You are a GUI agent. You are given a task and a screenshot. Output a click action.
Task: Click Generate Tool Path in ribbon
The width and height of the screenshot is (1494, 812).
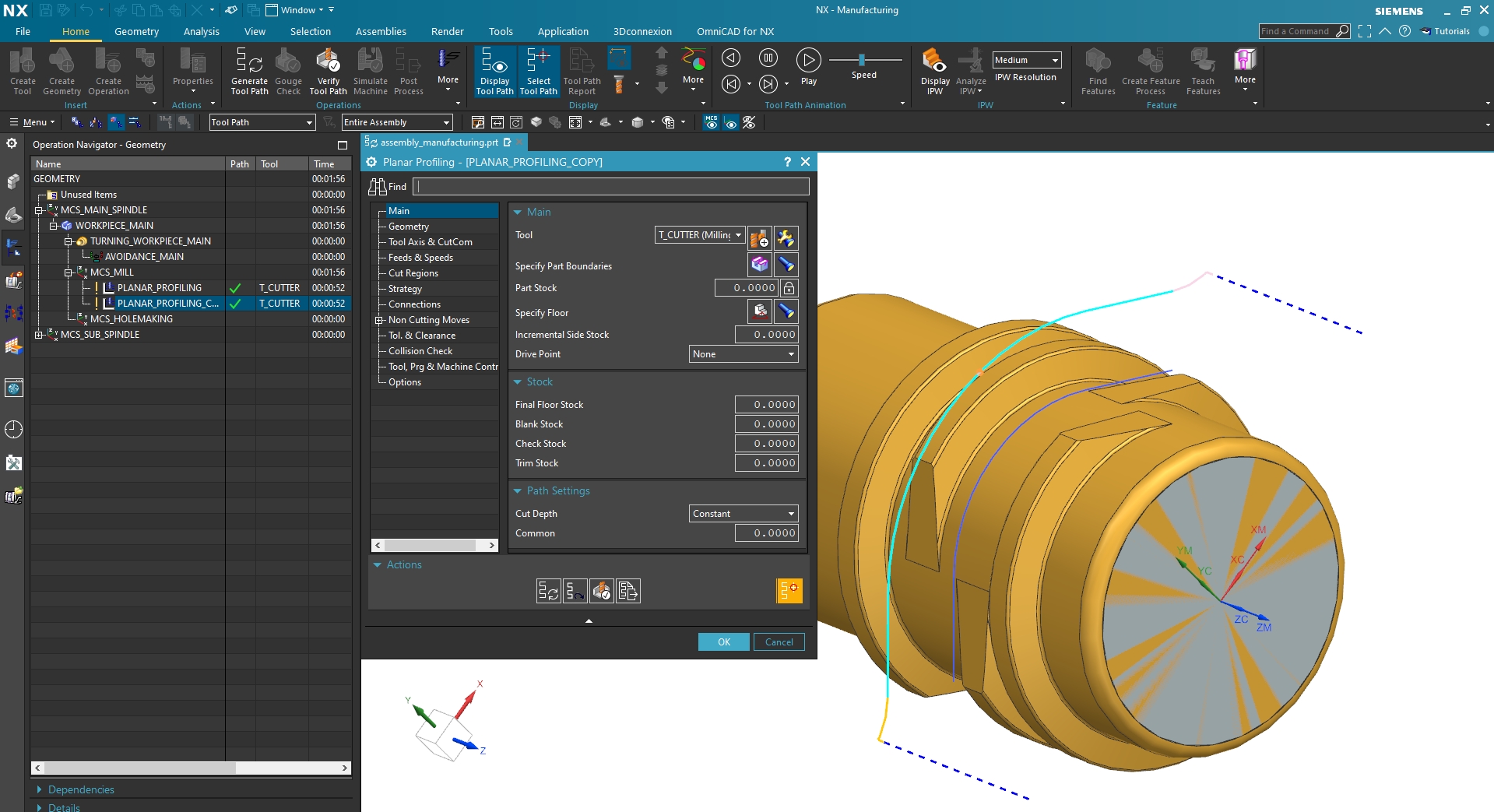coord(249,72)
